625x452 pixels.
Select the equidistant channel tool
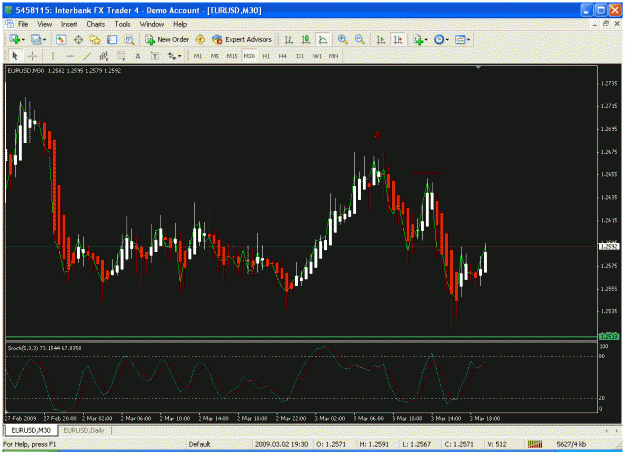(x=104, y=56)
